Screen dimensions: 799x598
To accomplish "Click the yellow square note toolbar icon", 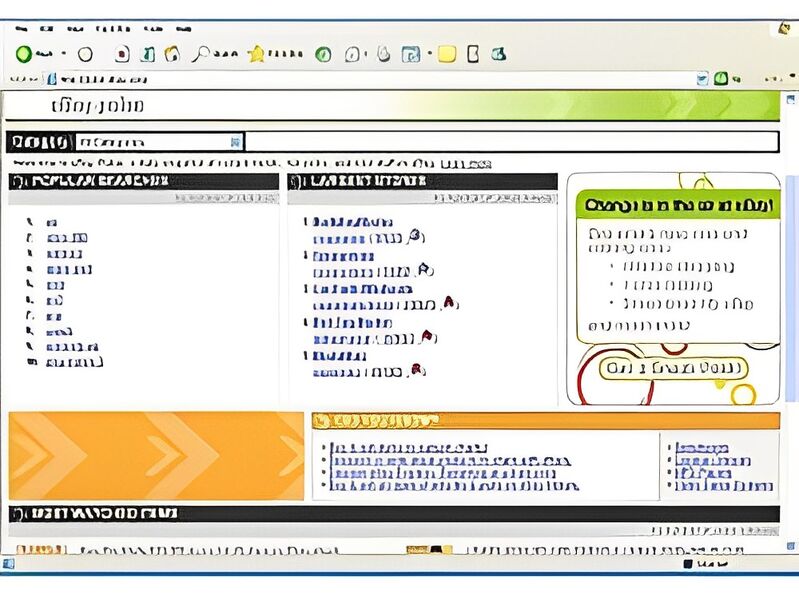I will tap(447, 54).
